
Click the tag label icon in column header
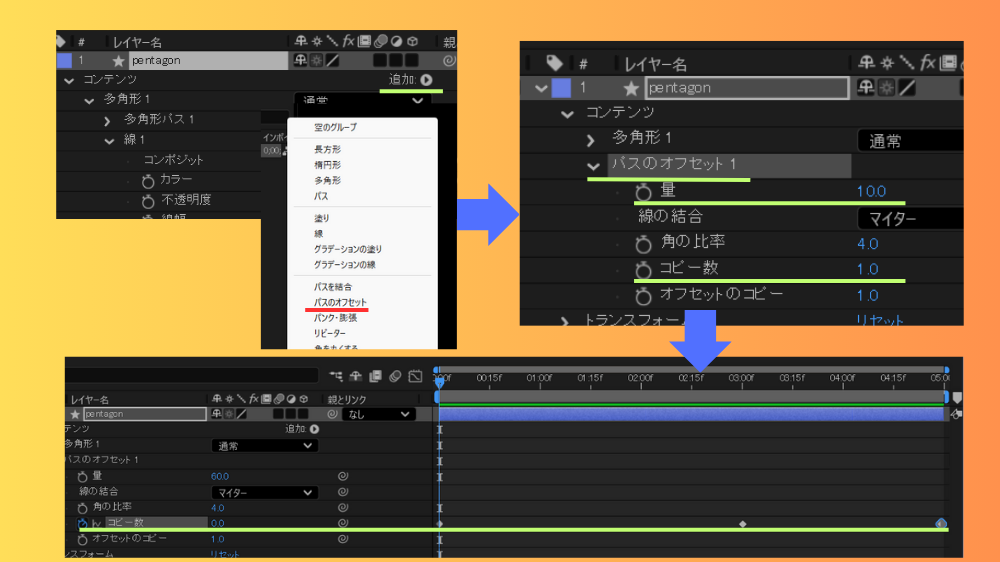click(554, 63)
